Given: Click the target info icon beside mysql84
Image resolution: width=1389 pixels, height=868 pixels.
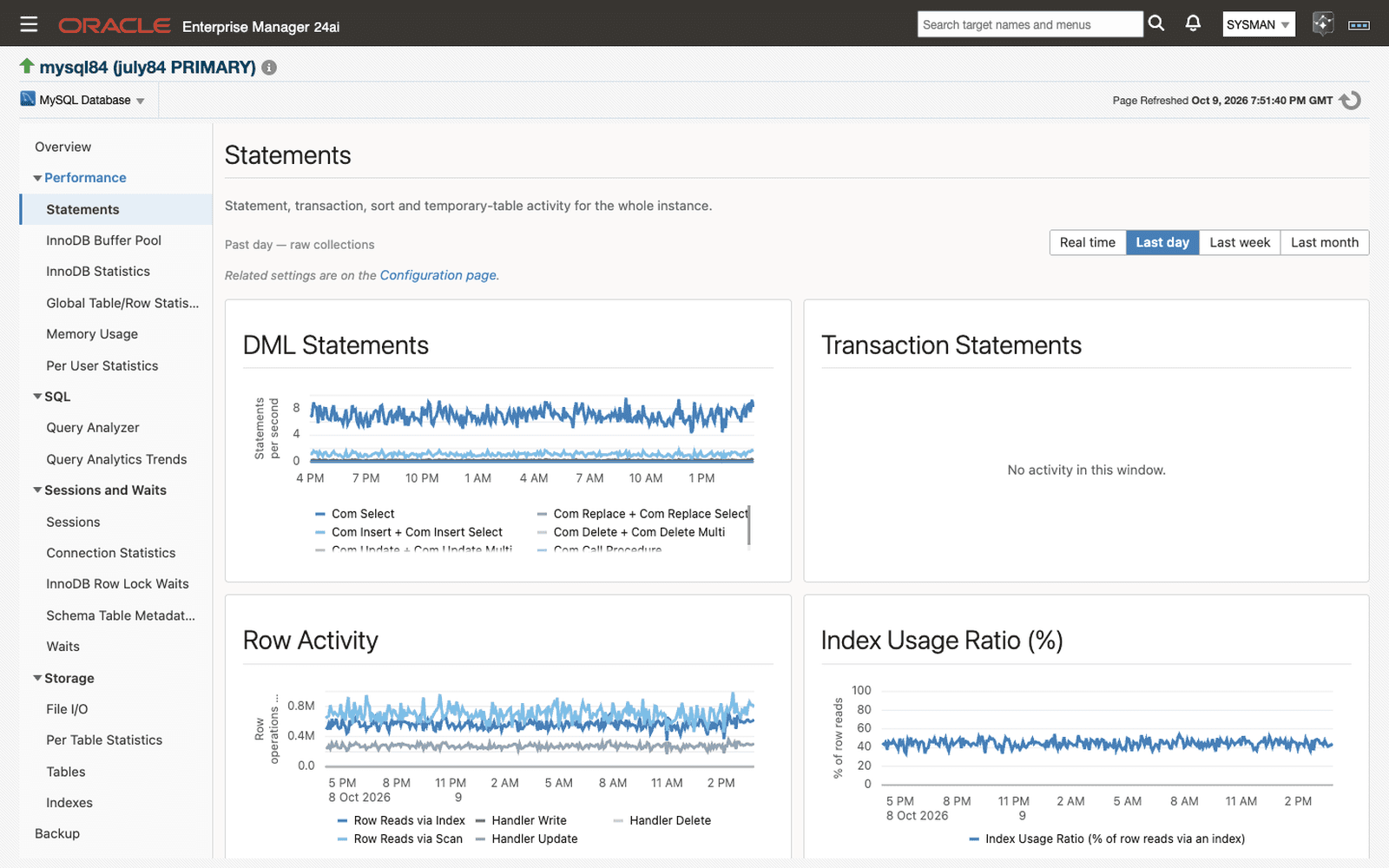Looking at the screenshot, I should click(269, 68).
